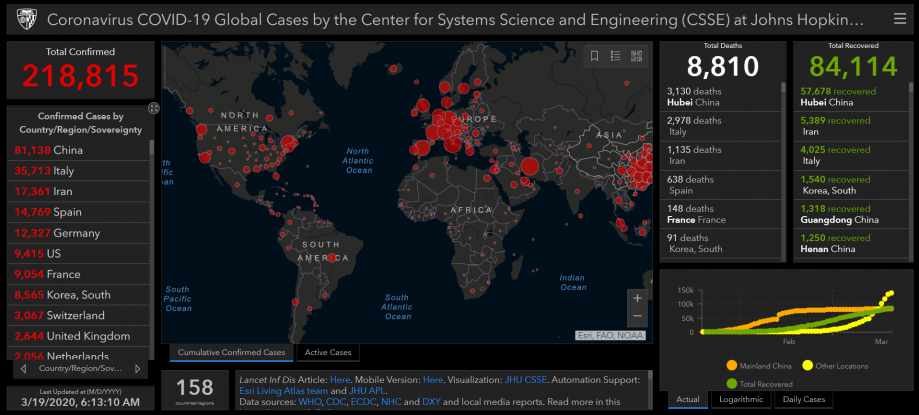
Task: Open the Esri Living Atlas team link
Action: click(283, 391)
